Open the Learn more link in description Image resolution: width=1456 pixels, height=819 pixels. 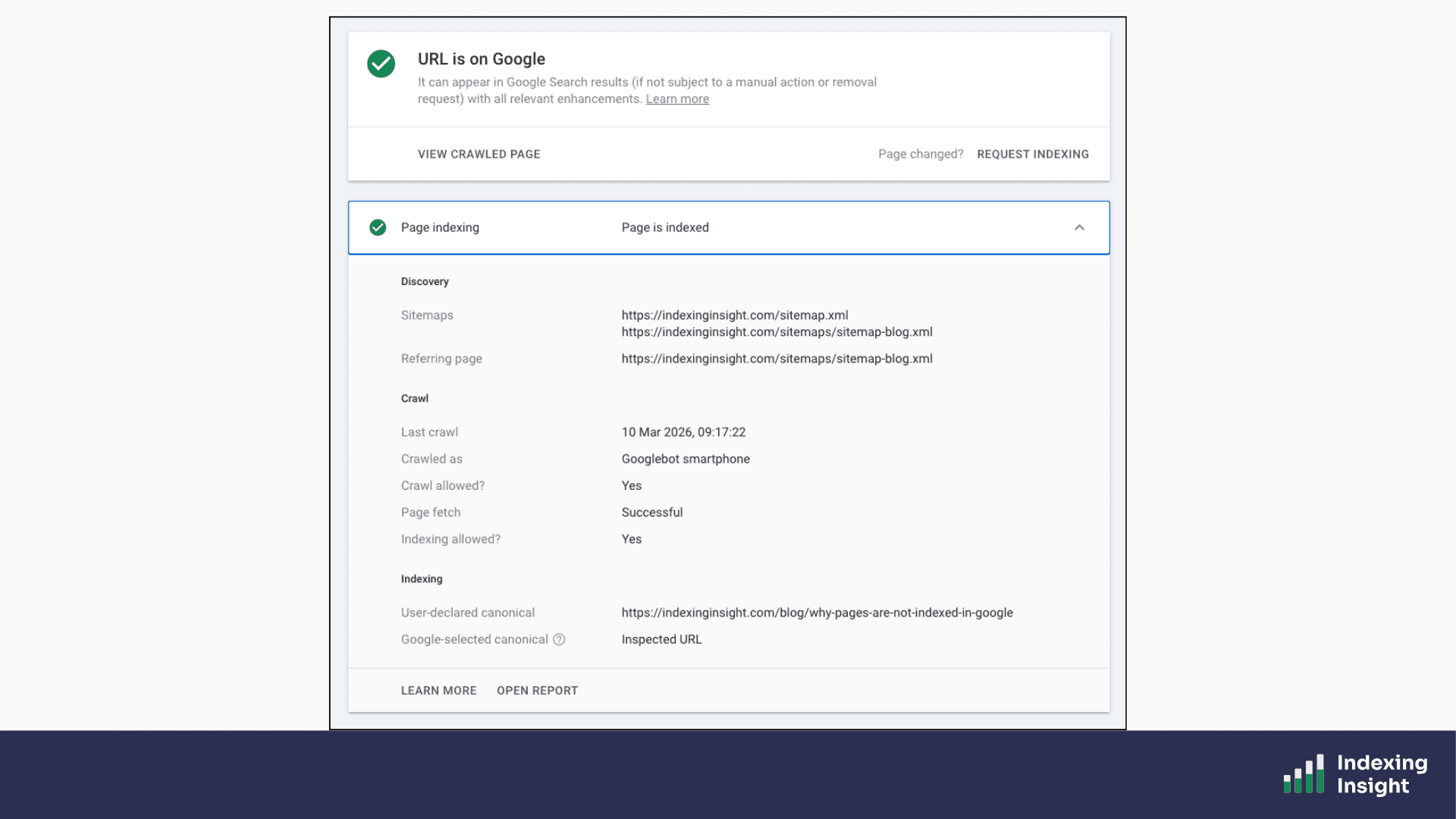click(x=677, y=99)
